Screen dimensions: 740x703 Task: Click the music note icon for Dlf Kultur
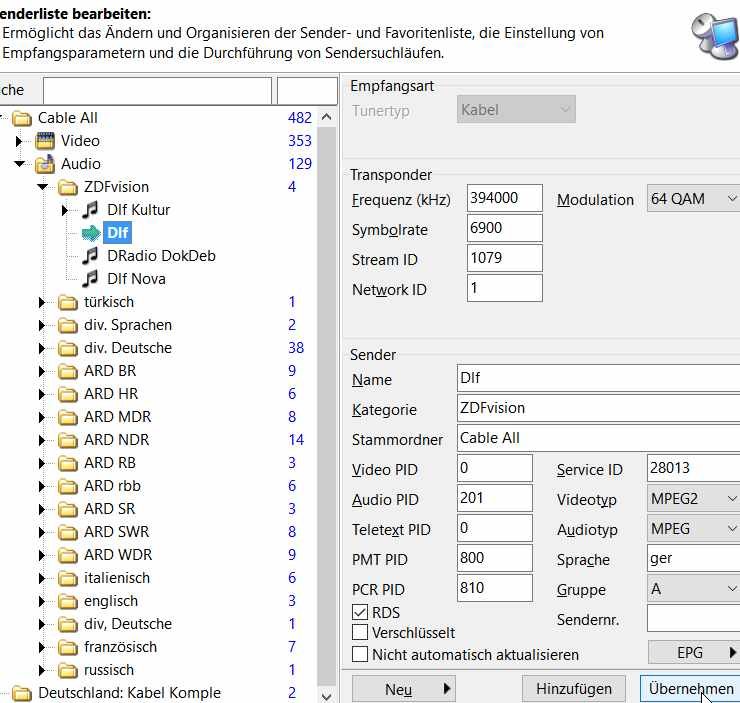(91, 210)
